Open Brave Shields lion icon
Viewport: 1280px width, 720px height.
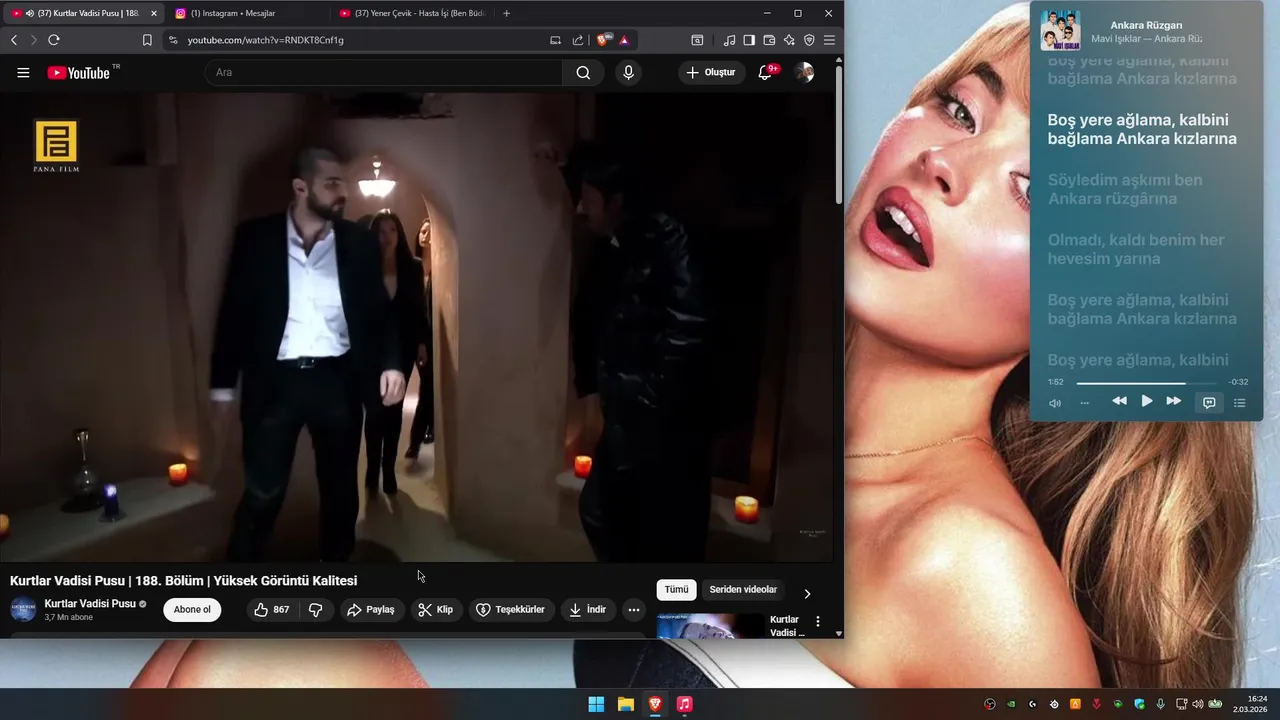(603, 40)
